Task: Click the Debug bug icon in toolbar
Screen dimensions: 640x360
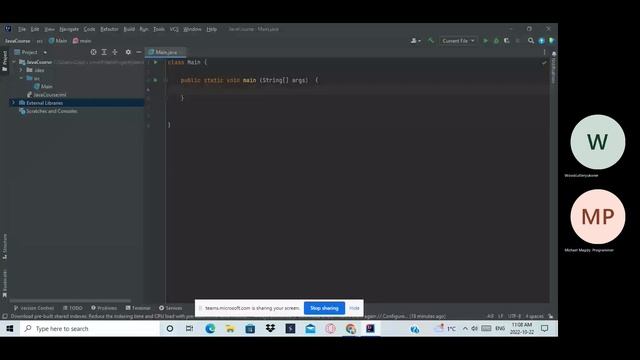Action: pos(496,41)
